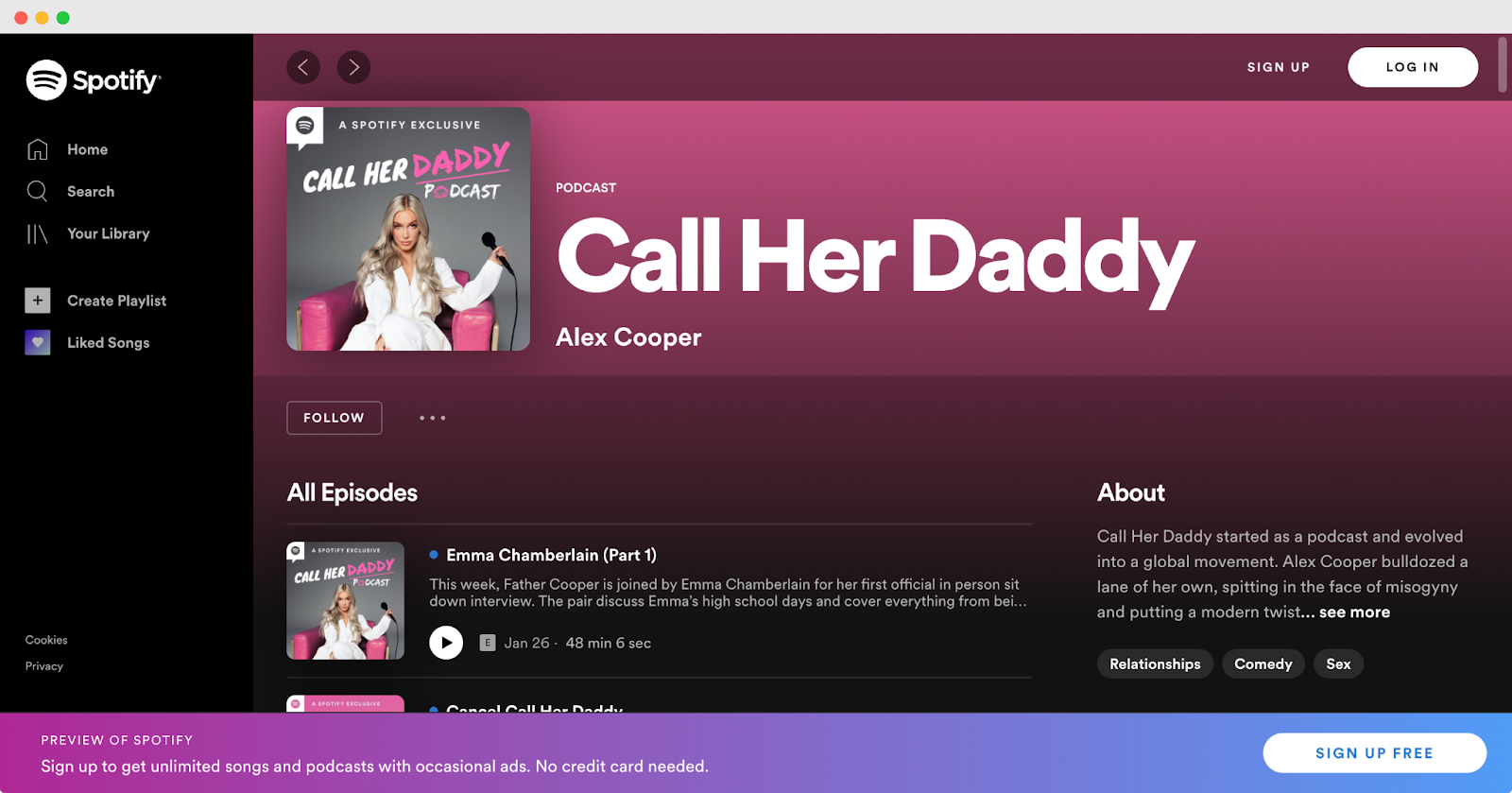Click the SIGN UP link
The width and height of the screenshot is (1512, 793).
pyautogui.click(x=1279, y=67)
